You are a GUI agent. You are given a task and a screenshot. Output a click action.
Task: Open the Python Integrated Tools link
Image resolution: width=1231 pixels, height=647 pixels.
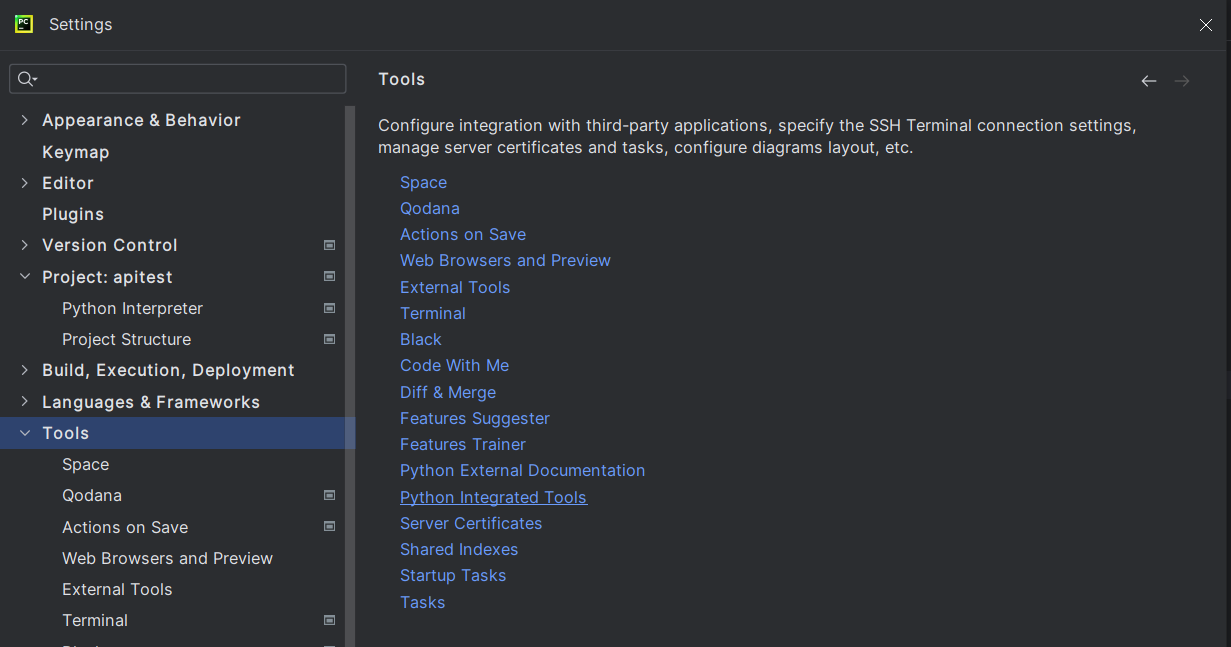pyautogui.click(x=493, y=497)
